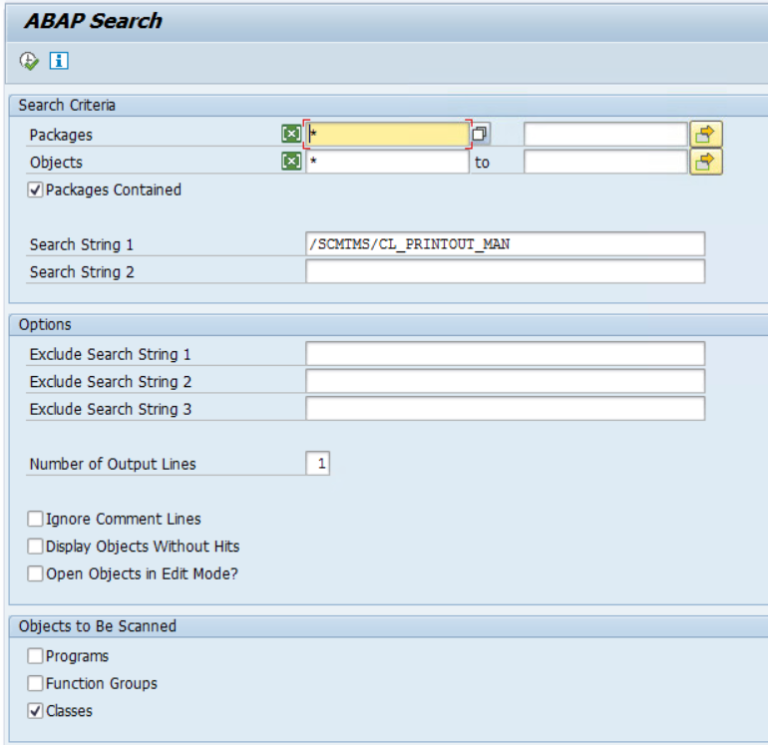Click the Search String 1 label

(81, 244)
